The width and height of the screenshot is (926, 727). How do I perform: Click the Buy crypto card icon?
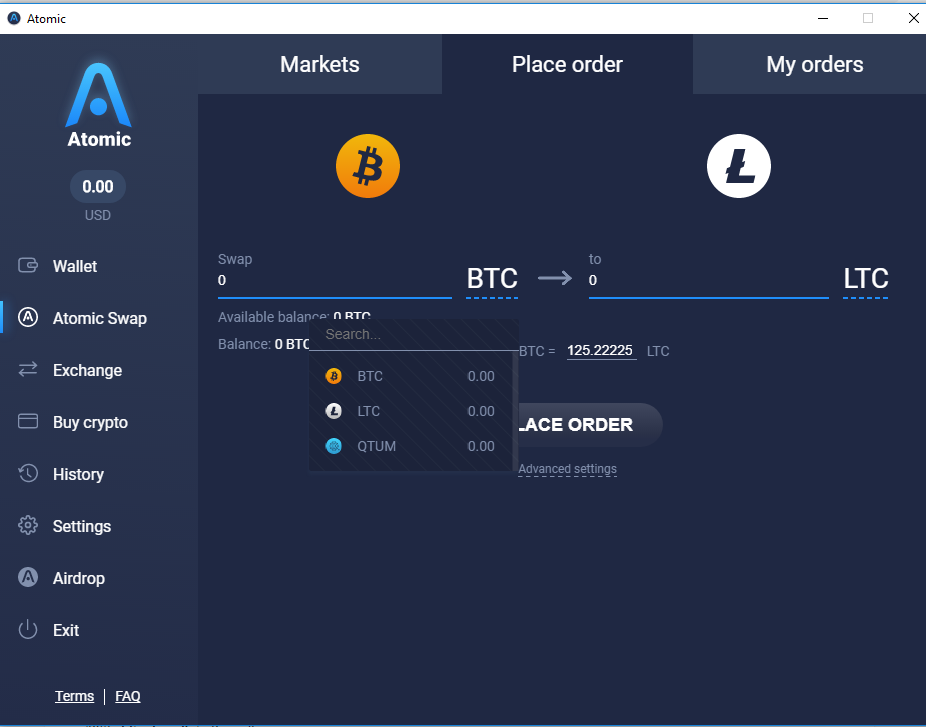tap(28, 421)
